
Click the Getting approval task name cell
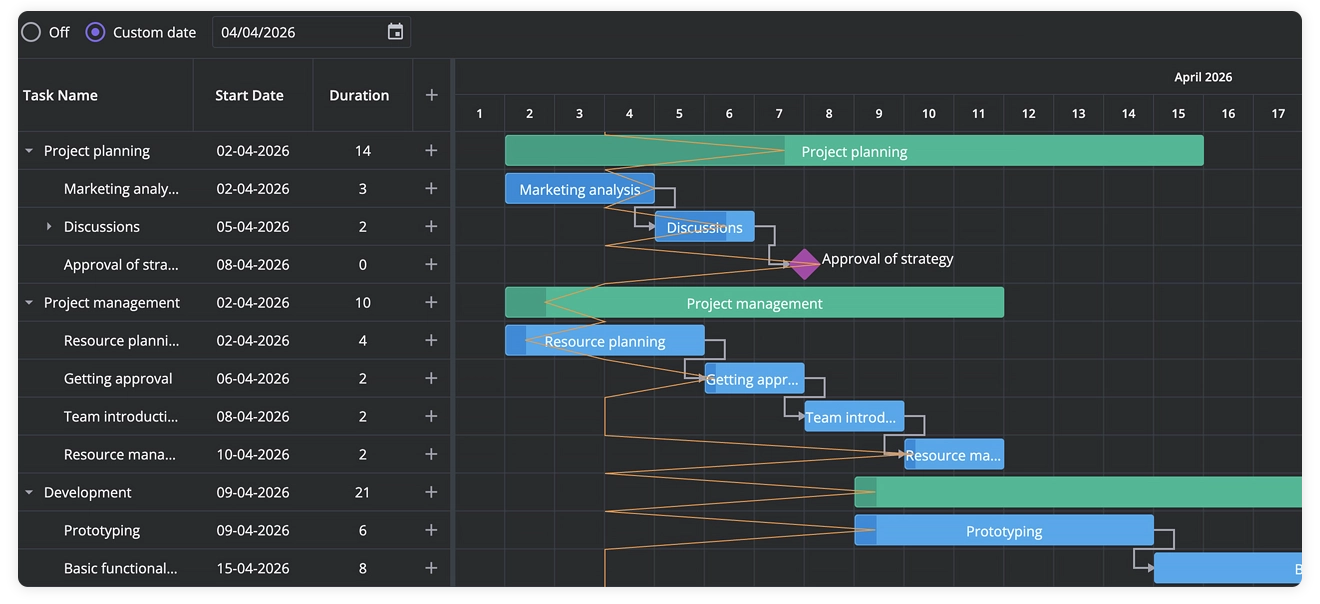tap(105, 379)
